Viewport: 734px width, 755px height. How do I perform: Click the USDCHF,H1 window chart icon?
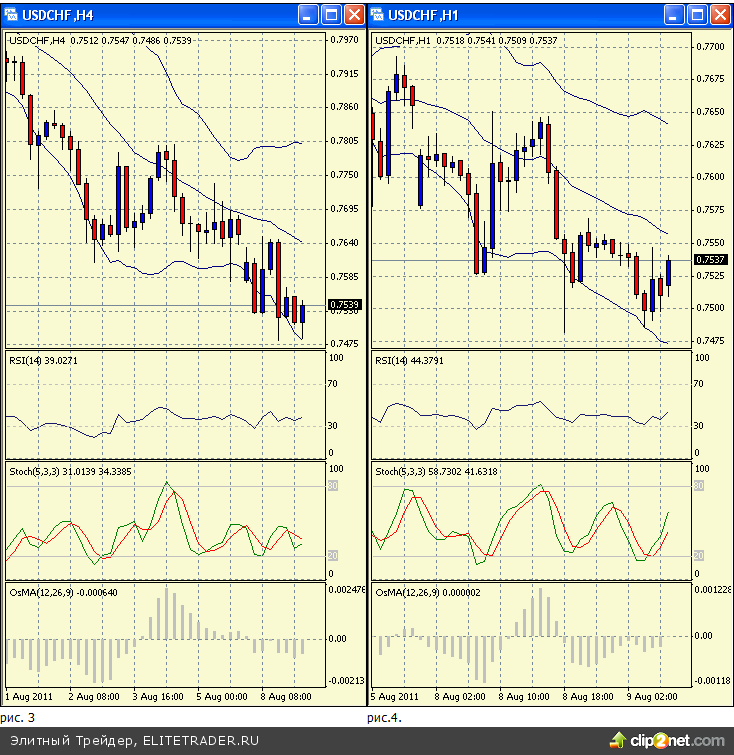pyautogui.click(x=378, y=14)
